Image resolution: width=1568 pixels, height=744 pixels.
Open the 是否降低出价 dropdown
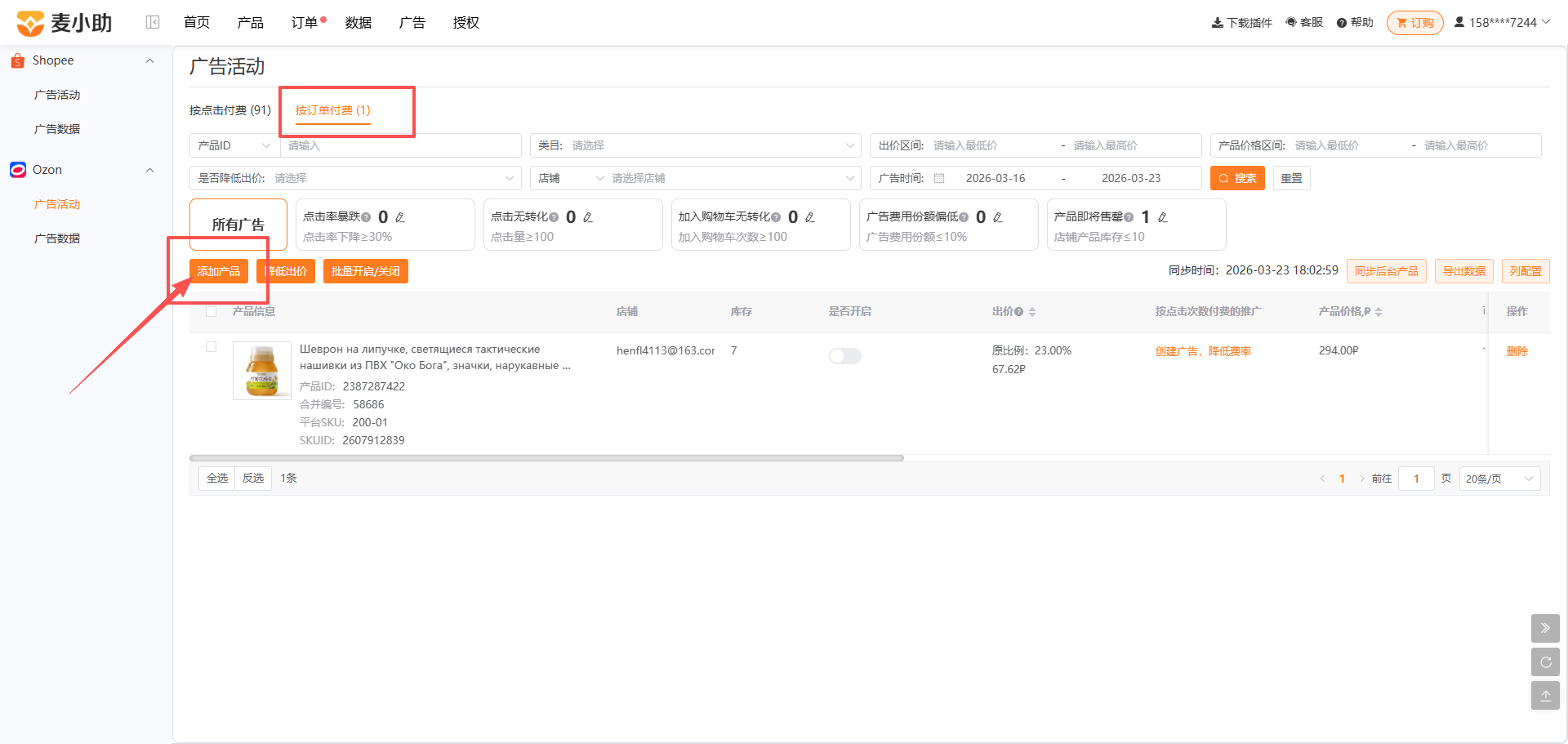355,178
